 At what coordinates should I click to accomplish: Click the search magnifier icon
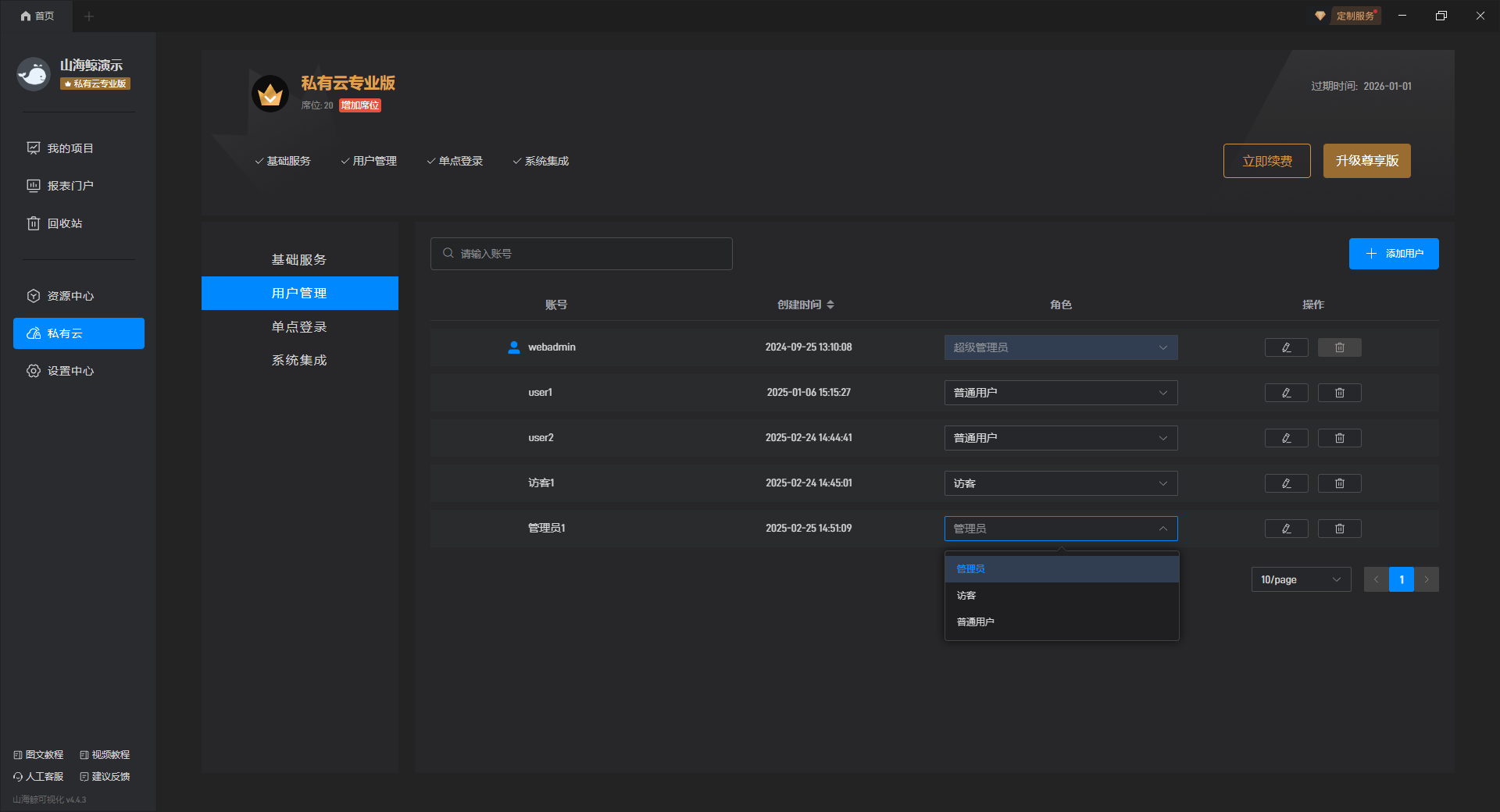pos(448,253)
